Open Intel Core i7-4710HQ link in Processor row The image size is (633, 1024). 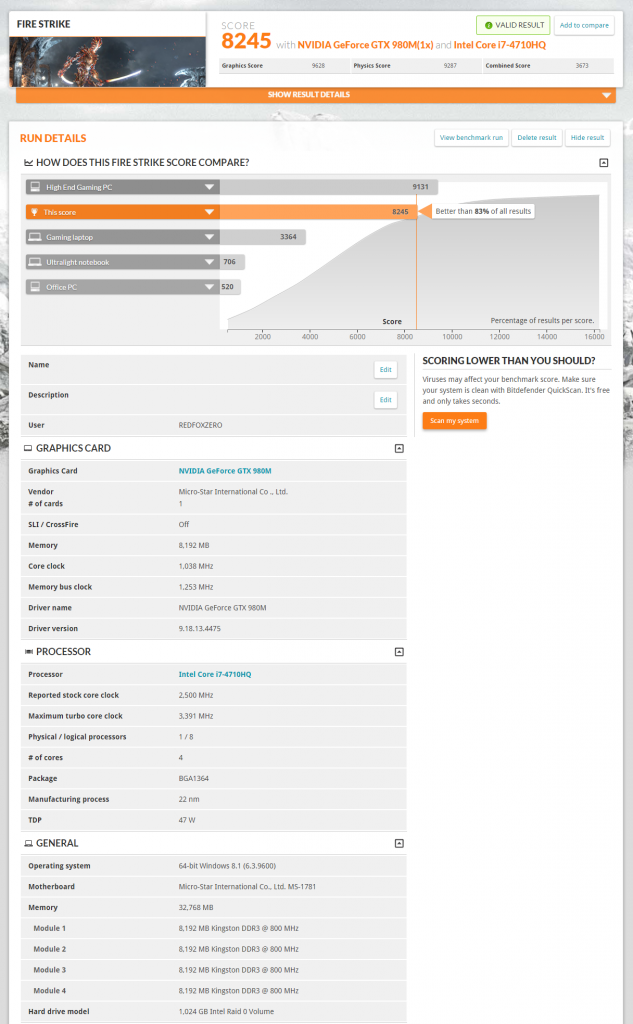click(x=215, y=675)
